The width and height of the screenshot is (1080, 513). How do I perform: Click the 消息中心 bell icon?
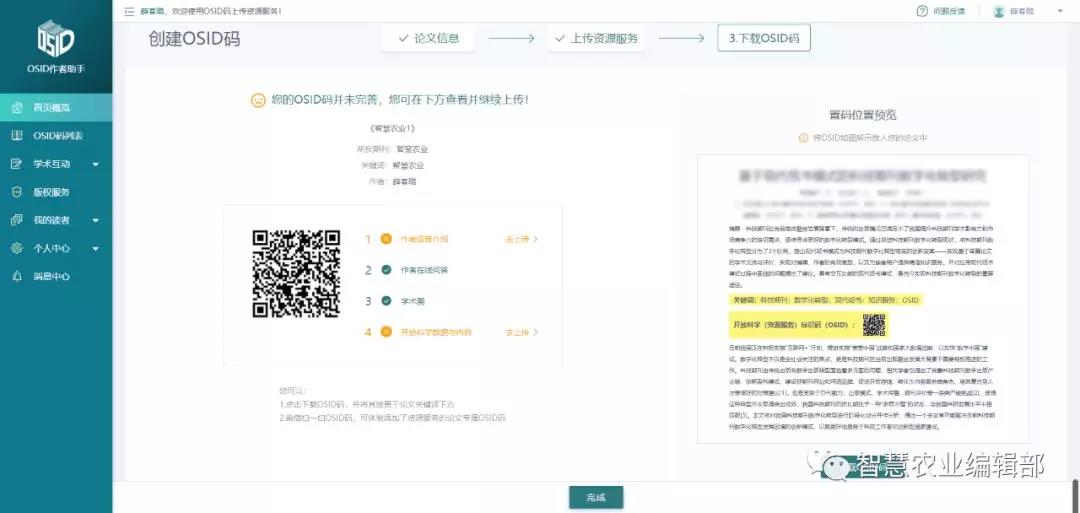coord(16,276)
